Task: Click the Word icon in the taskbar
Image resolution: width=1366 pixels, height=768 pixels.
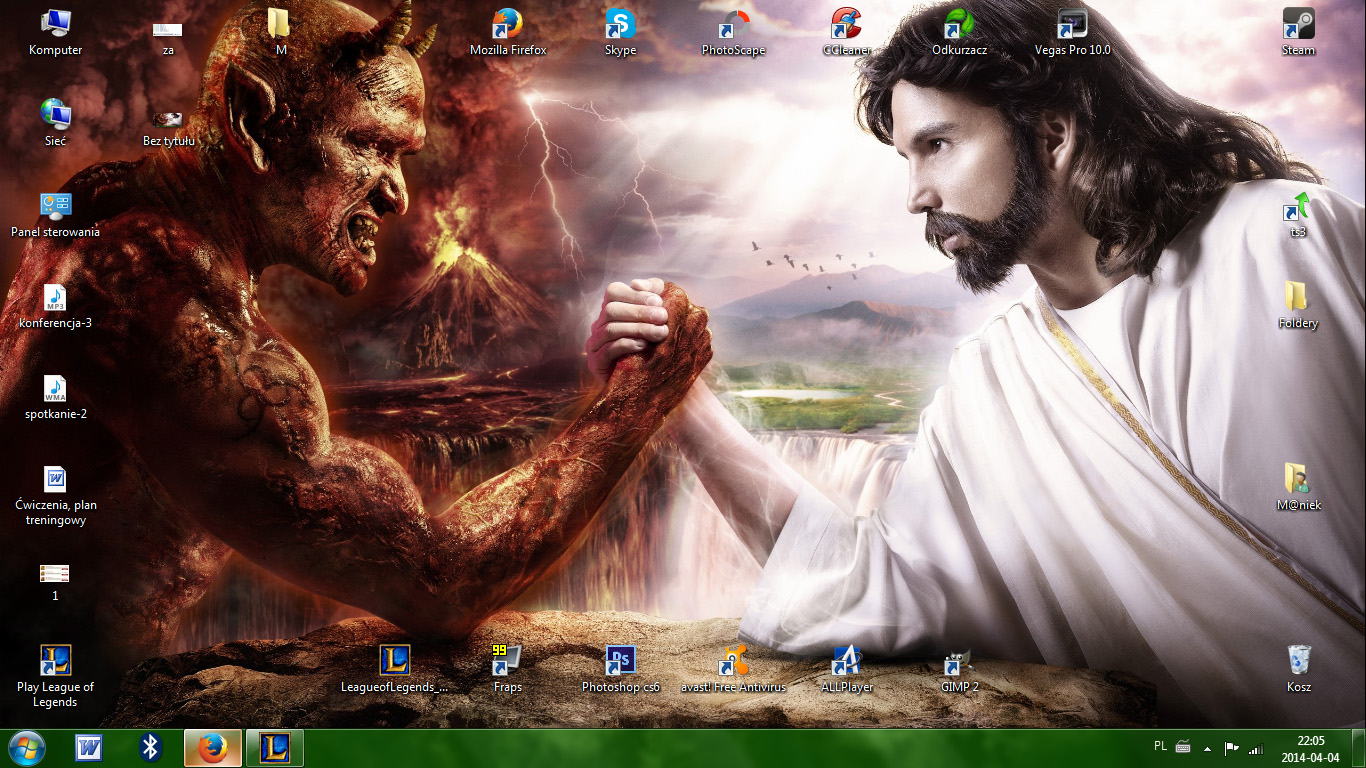Action: [x=89, y=748]
